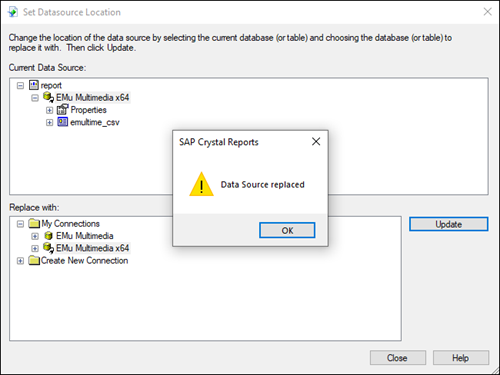Select the report label in the tree
The image size is (500, 375).
(51, 86)
